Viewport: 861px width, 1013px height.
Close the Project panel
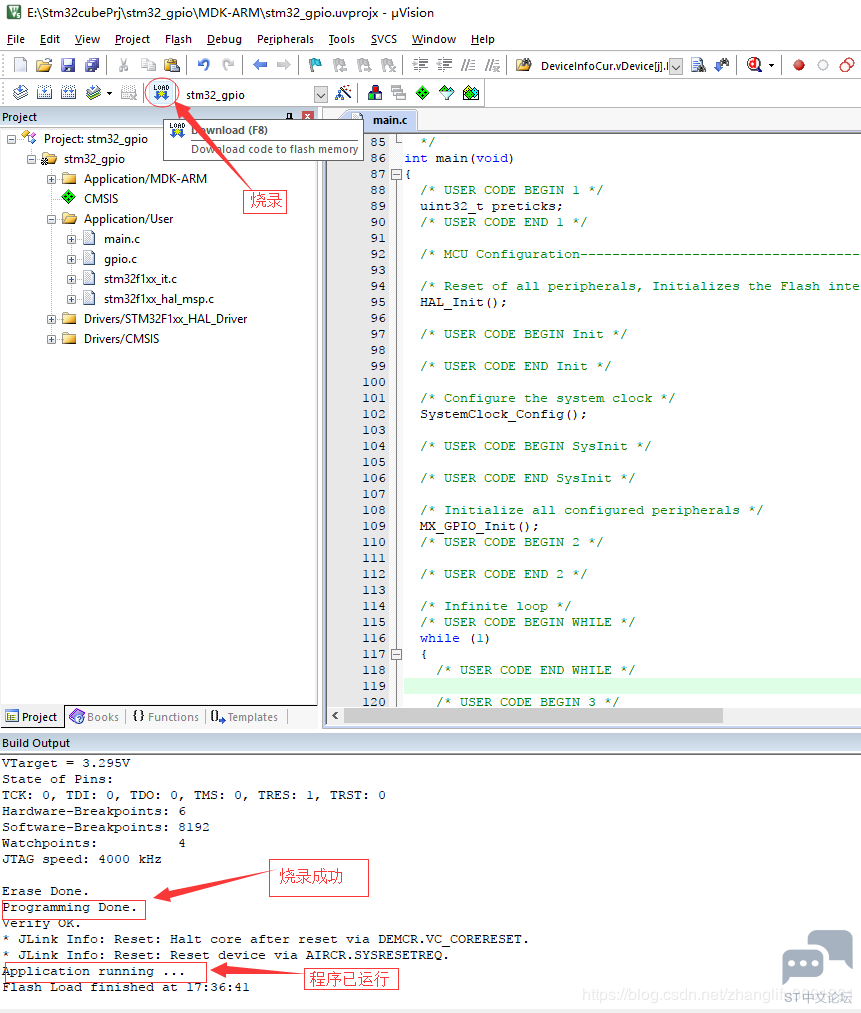pos(308,116)
